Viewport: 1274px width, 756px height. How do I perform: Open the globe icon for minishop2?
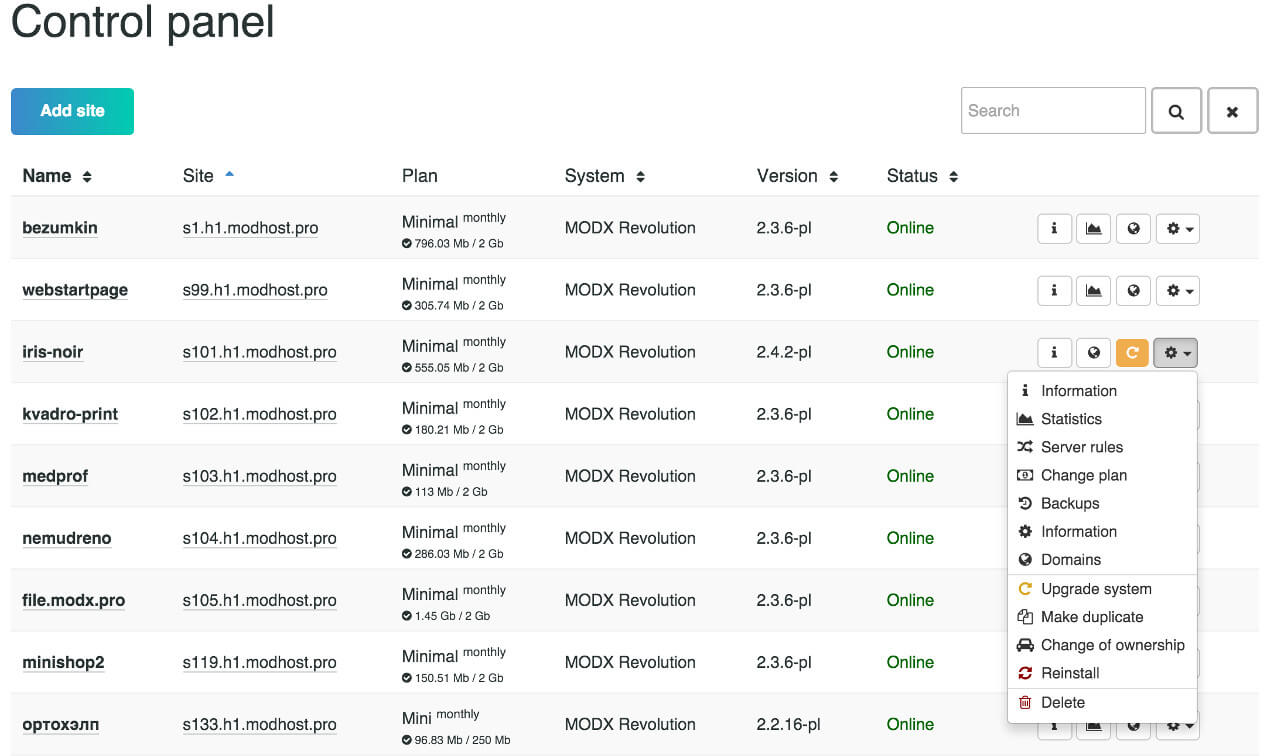tap(1133, 662)
